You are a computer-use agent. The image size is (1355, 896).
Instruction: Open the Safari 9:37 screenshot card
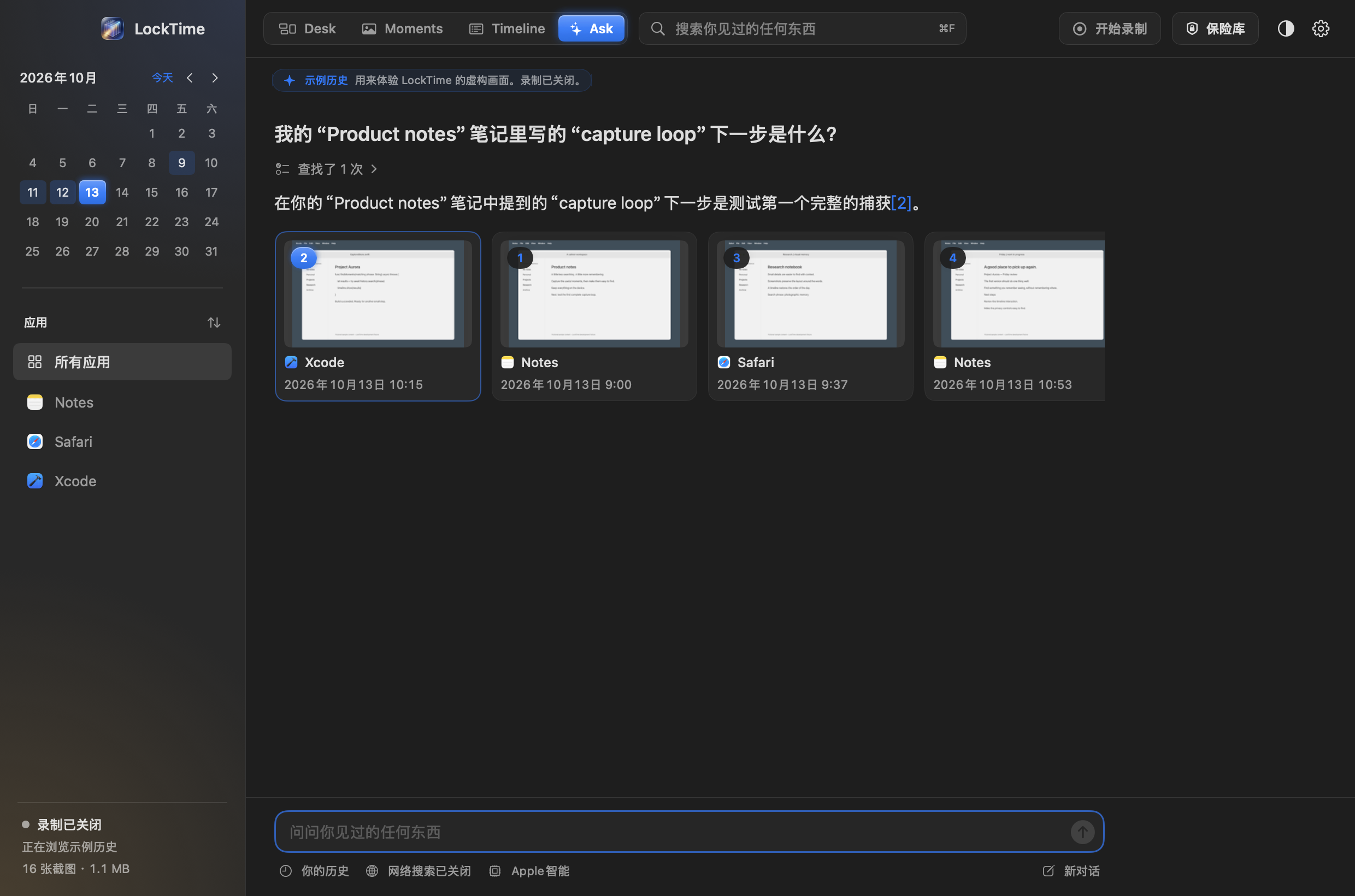(810, 316)
